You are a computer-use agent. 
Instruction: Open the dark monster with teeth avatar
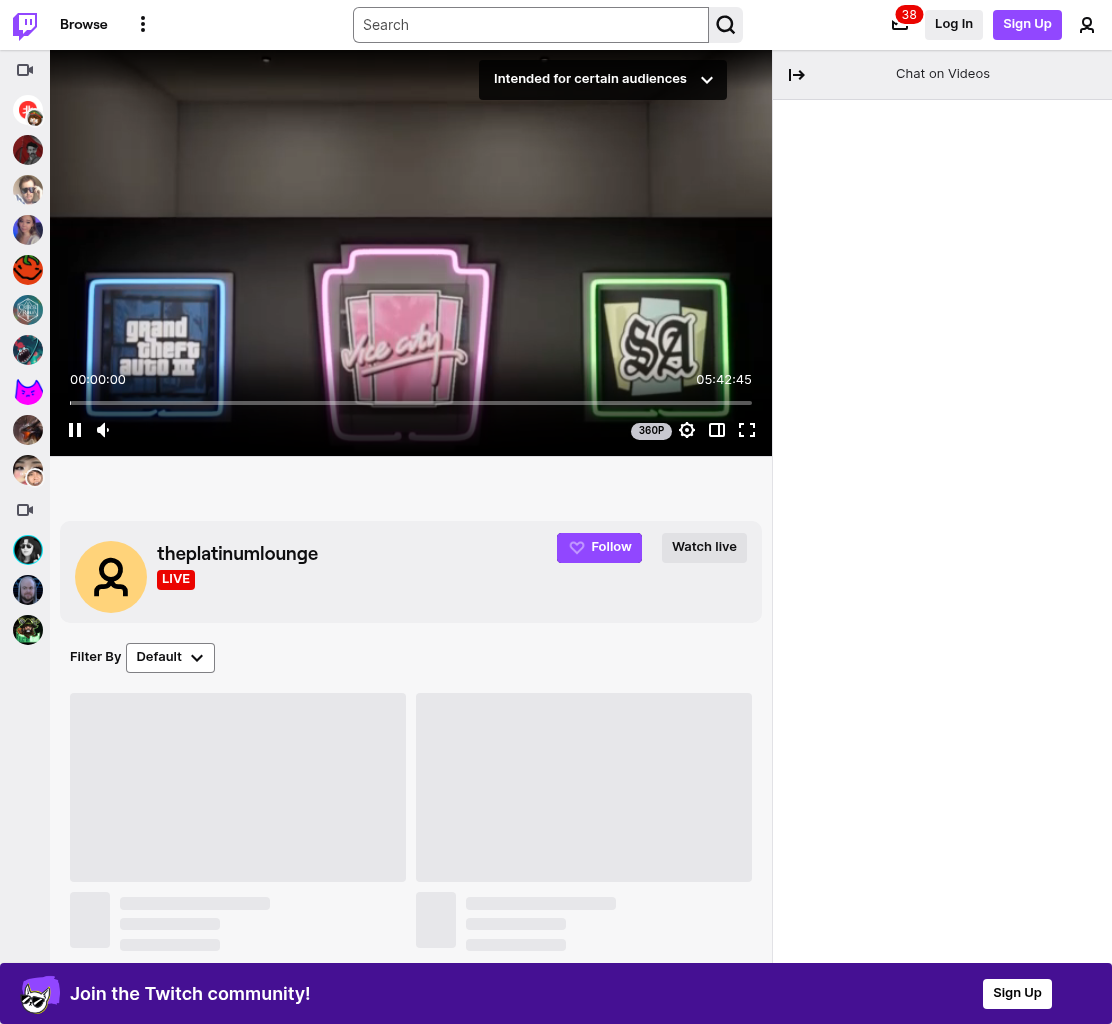[28, 350]
